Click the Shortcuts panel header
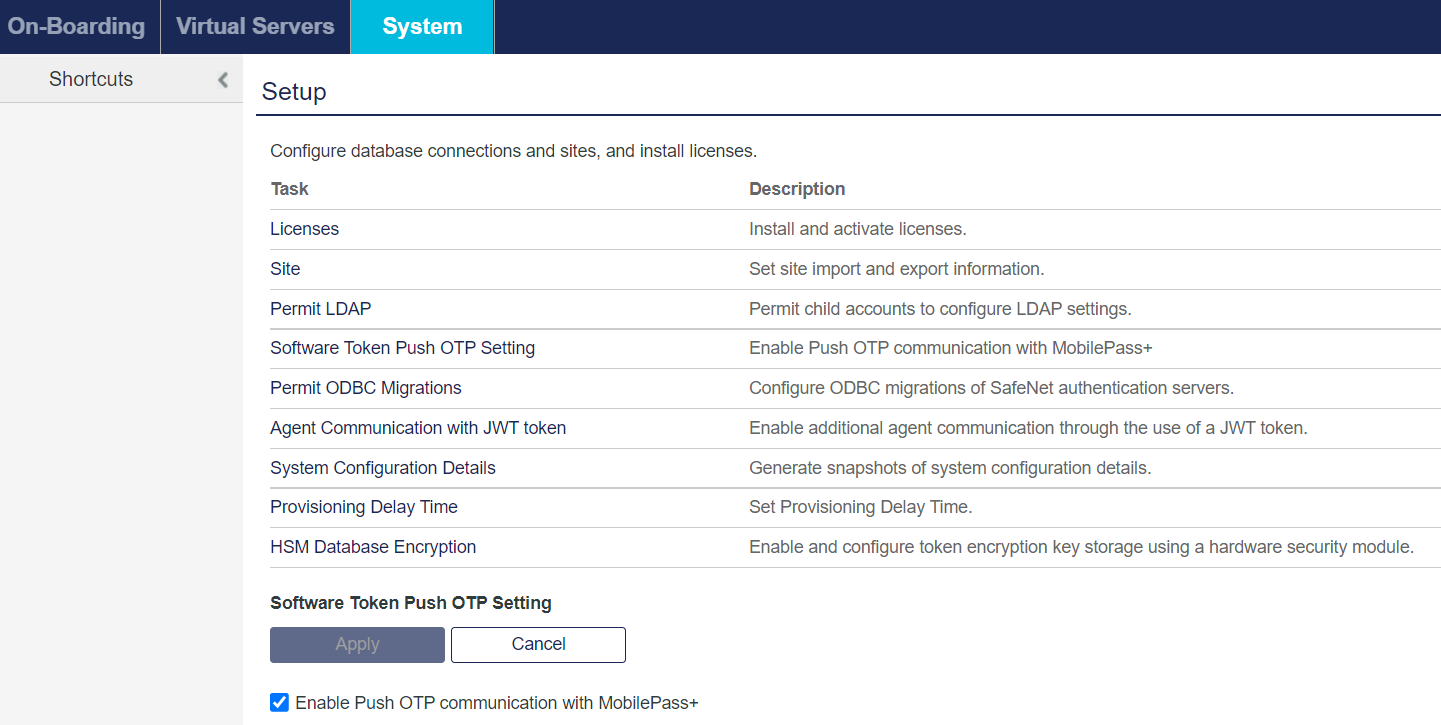 (x=90, y=78)
